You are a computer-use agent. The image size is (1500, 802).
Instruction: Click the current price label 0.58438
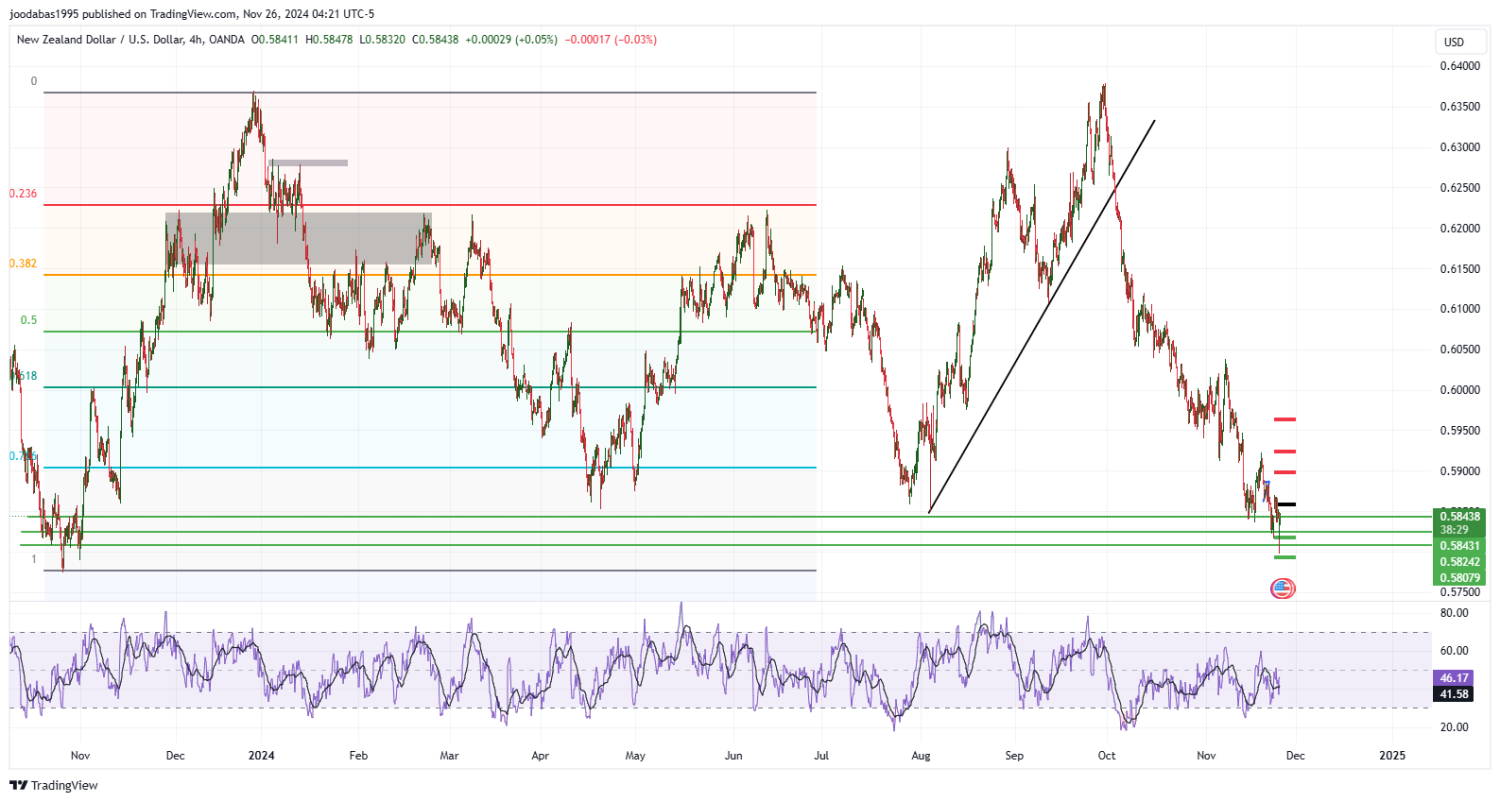click(1460, 516)
